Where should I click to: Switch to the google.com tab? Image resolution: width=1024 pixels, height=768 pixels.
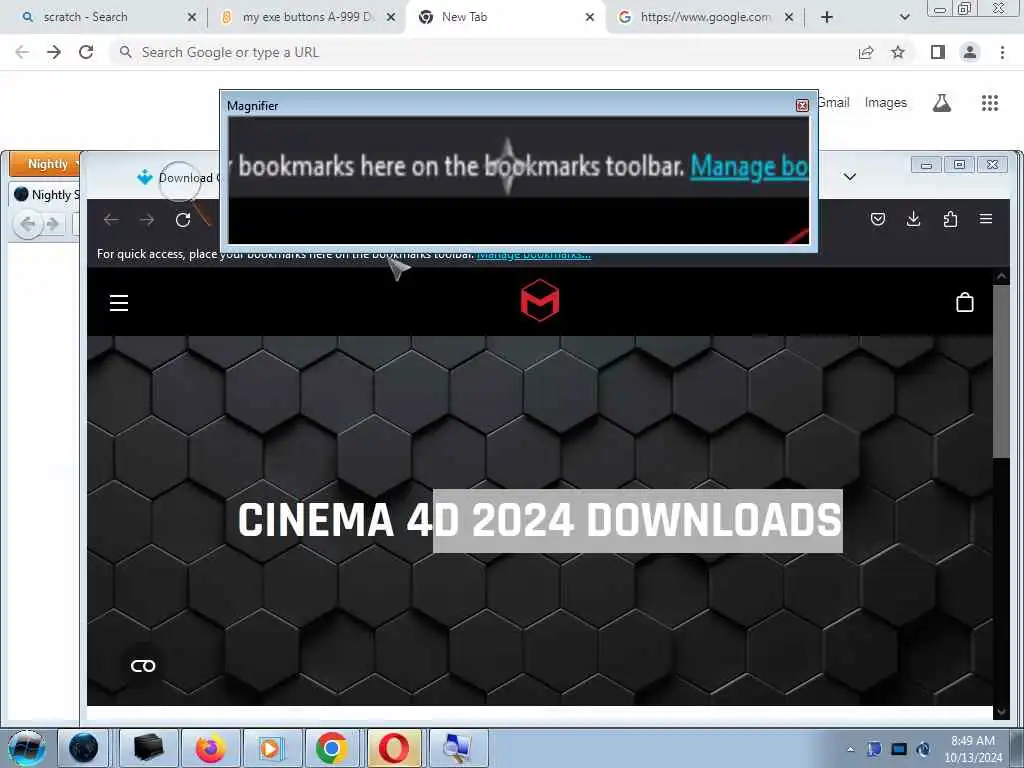[x=702, y=17]
